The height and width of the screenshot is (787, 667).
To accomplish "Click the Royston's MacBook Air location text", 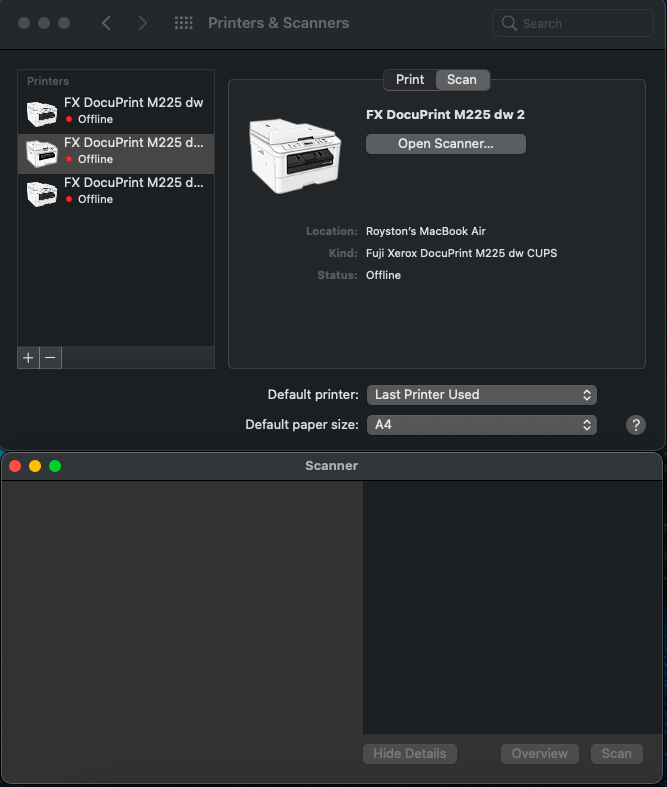I will tap(426, 231).
